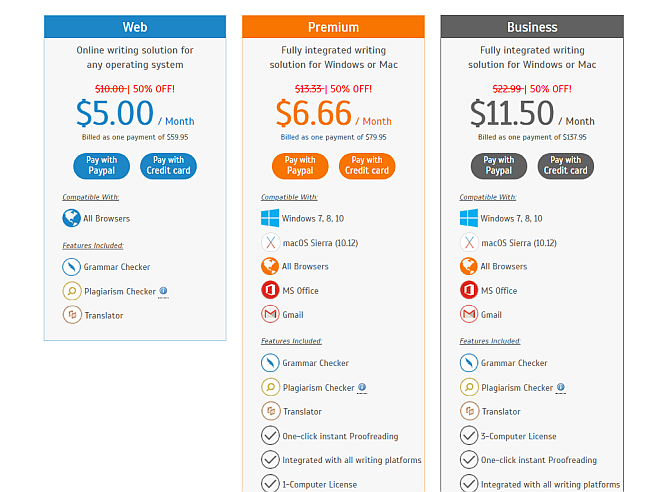Click Pay with Paypal in Web plan
Image resolution: width=670 pixels, height=492 pixels.
click(101, 165)
